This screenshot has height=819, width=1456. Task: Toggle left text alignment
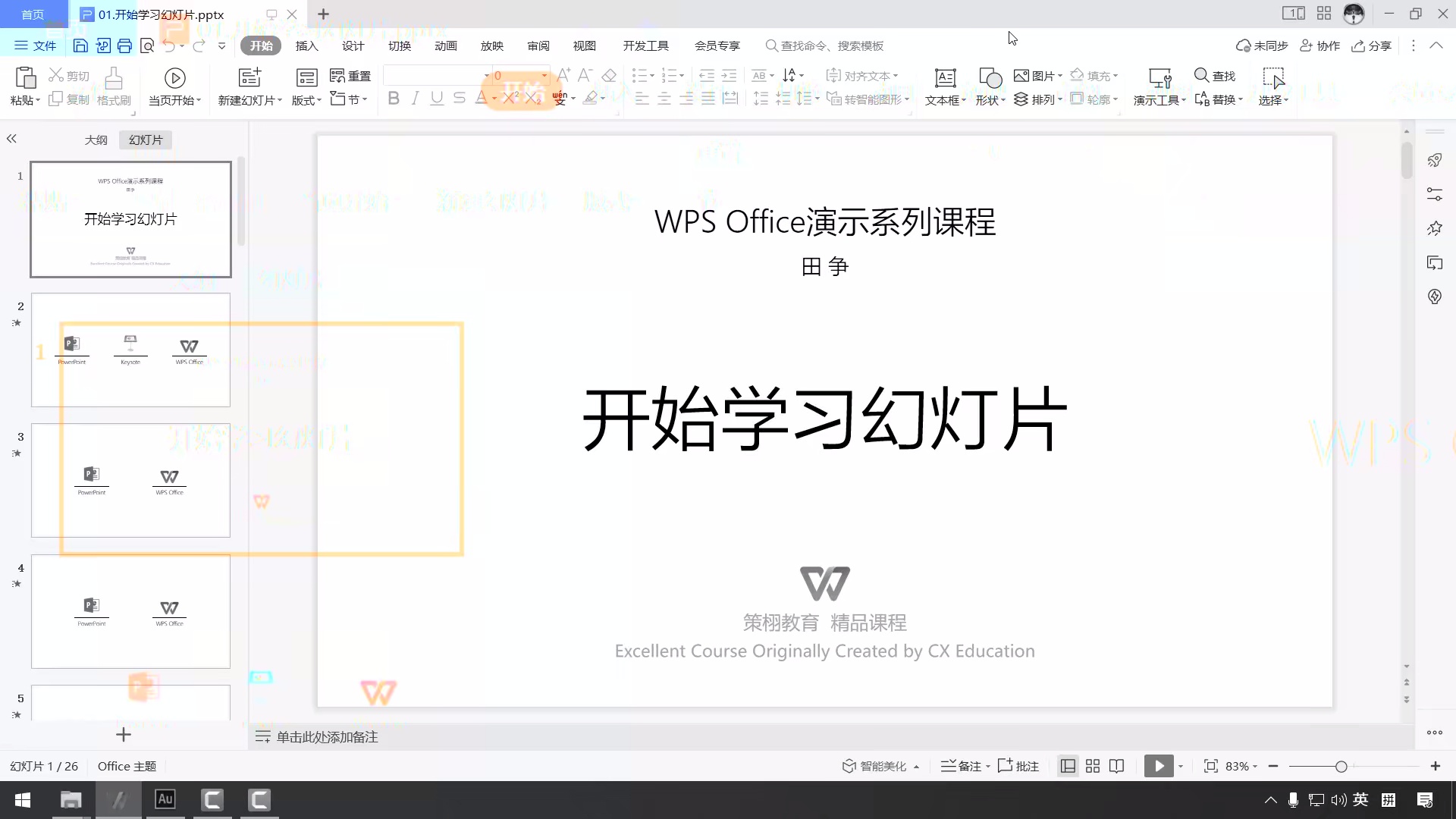pyautogui.click(x=642, y=99)
